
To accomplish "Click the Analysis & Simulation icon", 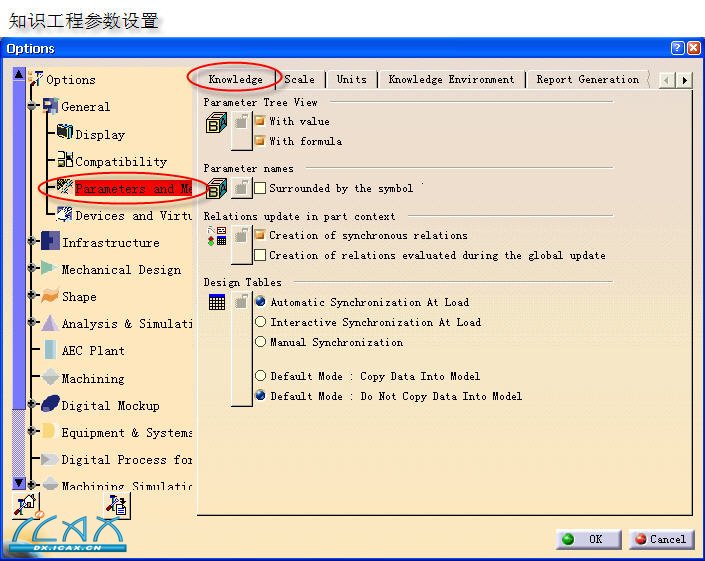I will (x=49, y=323).
